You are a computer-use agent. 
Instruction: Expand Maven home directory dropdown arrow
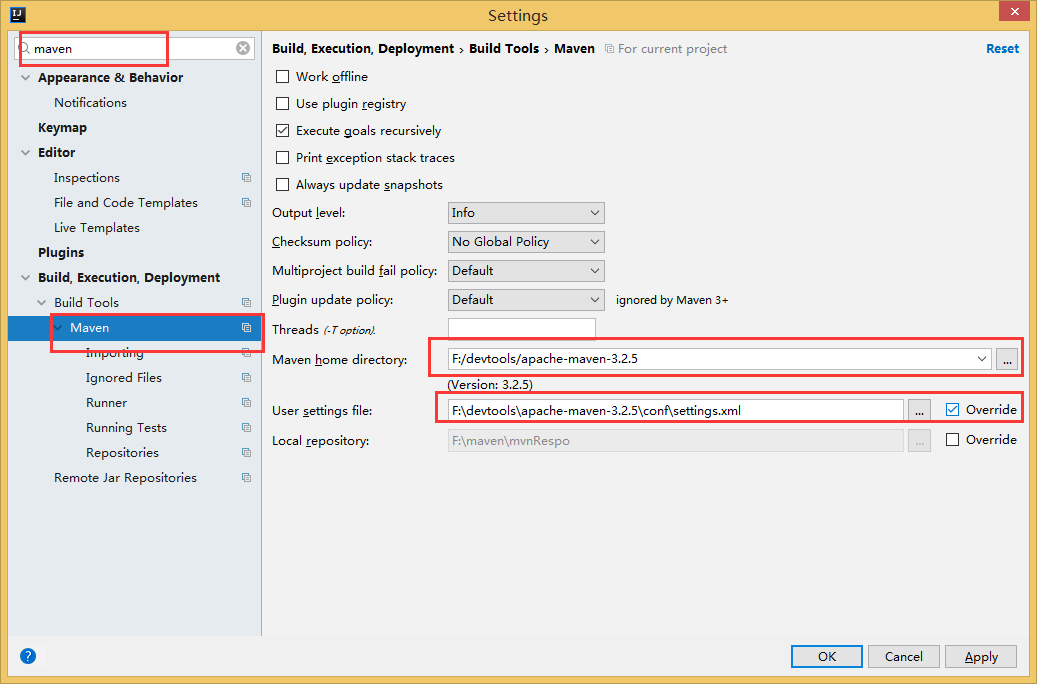pyautogui.click(x=981, y=359)
